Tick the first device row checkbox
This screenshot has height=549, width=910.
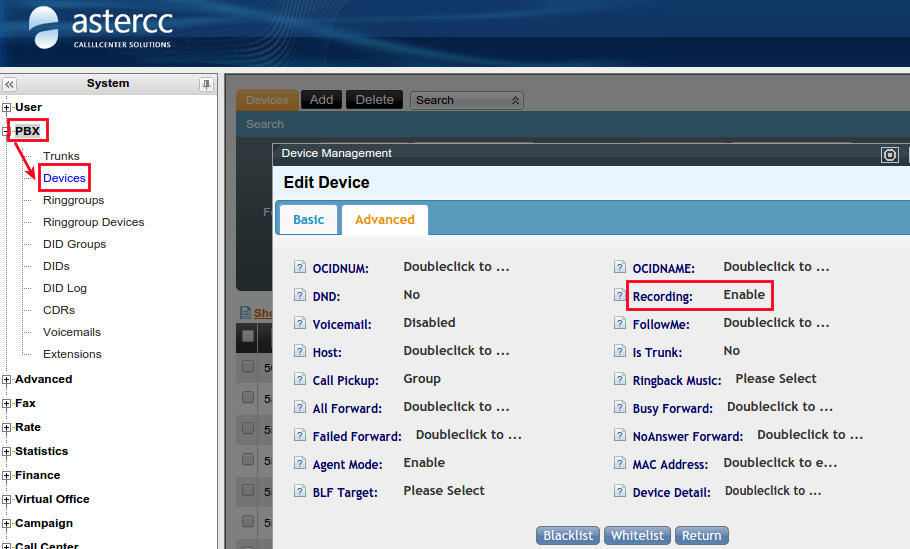click(248, 366)
